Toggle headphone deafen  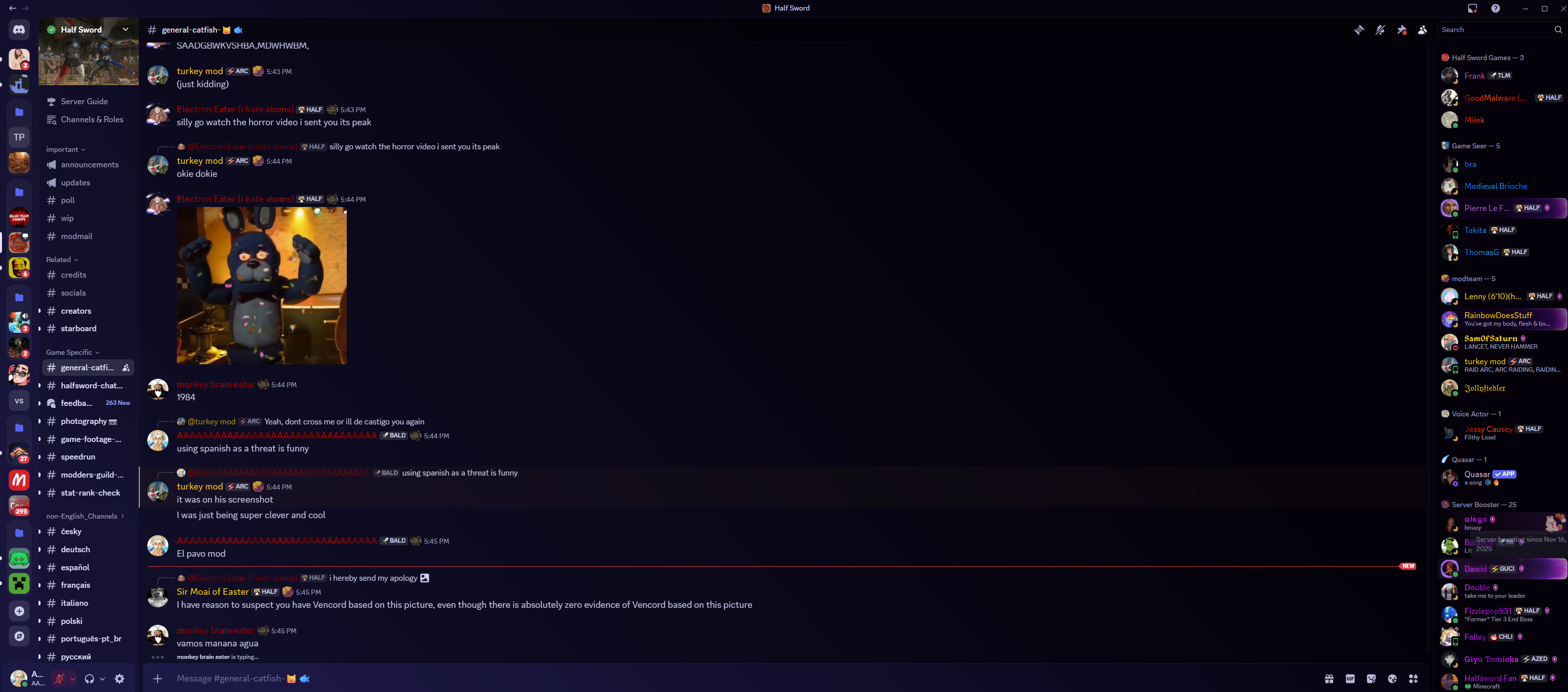(x=90, y=678)
